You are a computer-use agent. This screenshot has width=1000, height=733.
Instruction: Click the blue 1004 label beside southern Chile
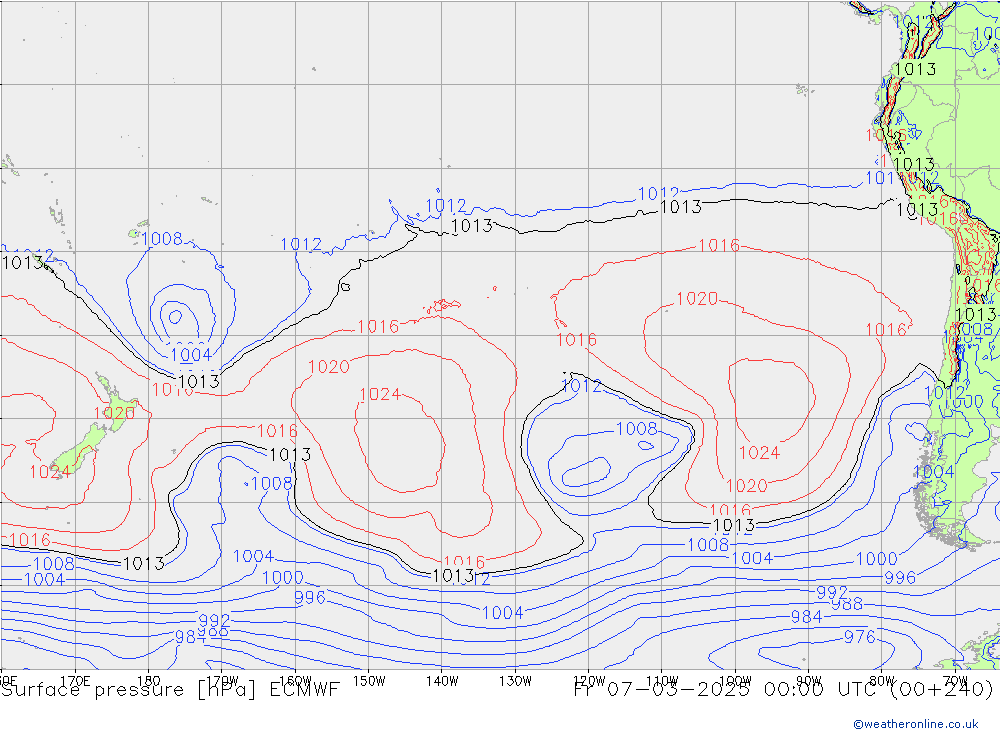coord(933,471)
